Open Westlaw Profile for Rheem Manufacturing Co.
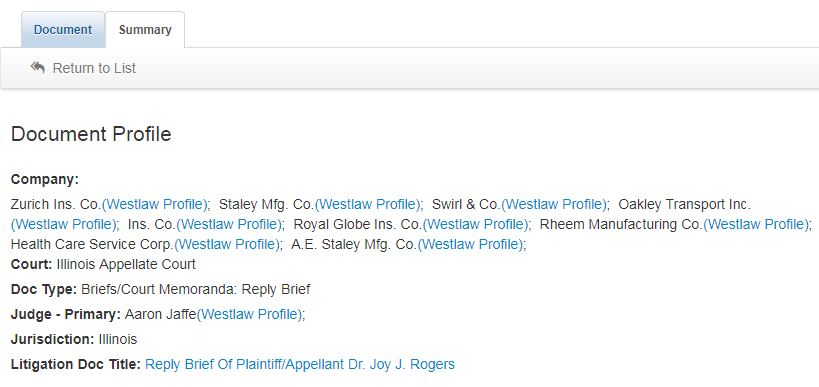This screenshot has width=819, height=387. pos(757,225)
